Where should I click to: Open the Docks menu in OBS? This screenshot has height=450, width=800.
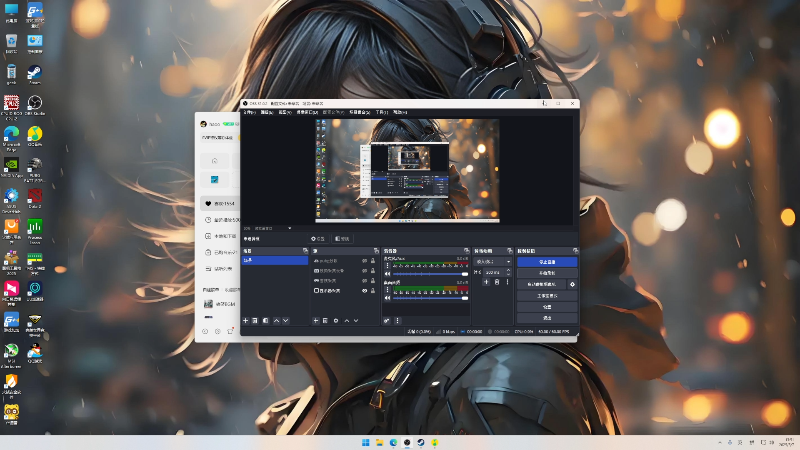click(x=307, y=112)
